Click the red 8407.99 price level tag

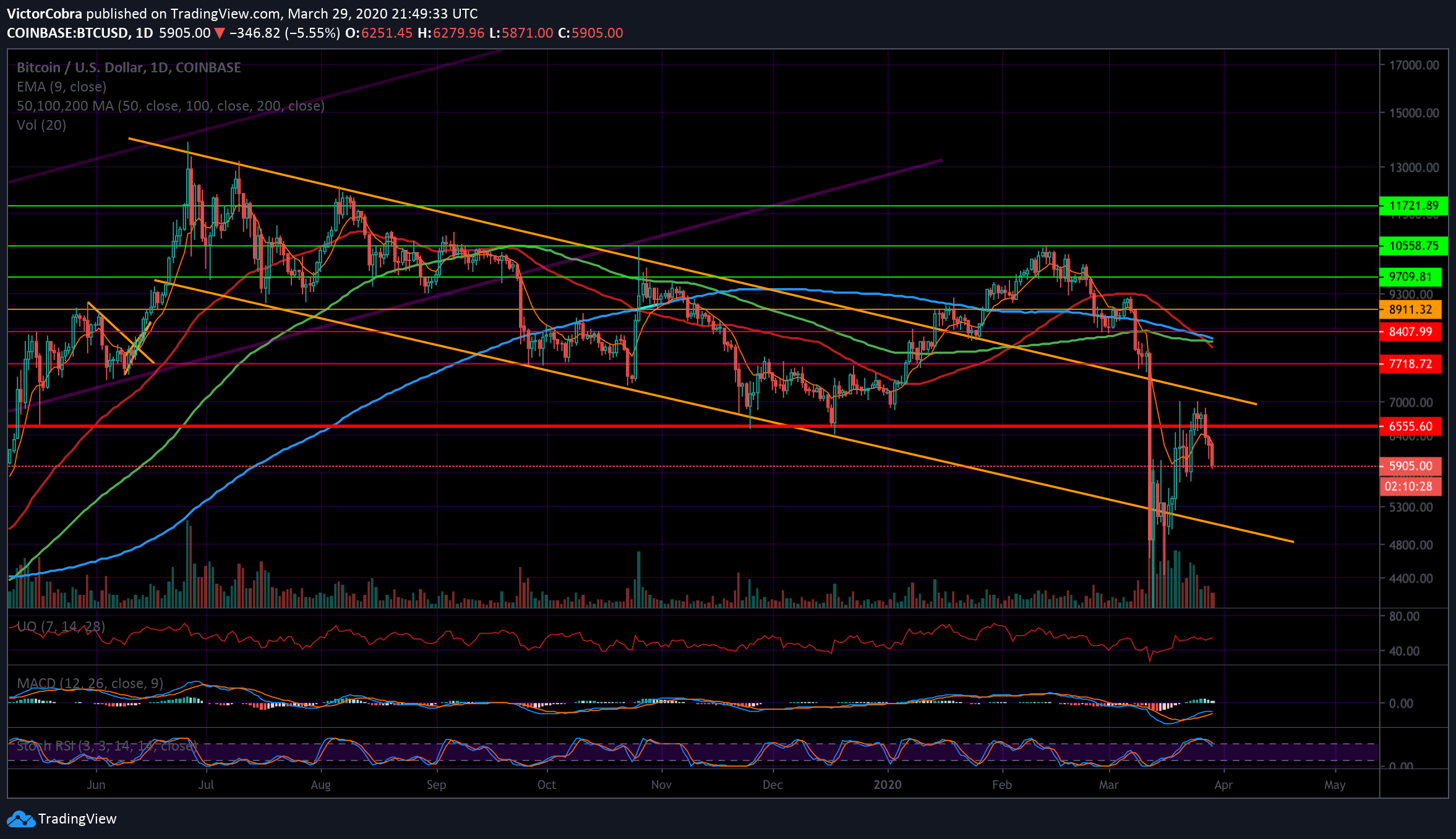click(x=1410, y=332)
